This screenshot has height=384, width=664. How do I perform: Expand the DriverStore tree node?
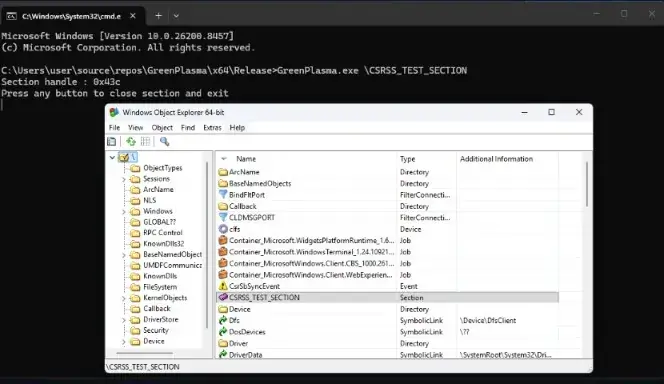coord(124,320)
